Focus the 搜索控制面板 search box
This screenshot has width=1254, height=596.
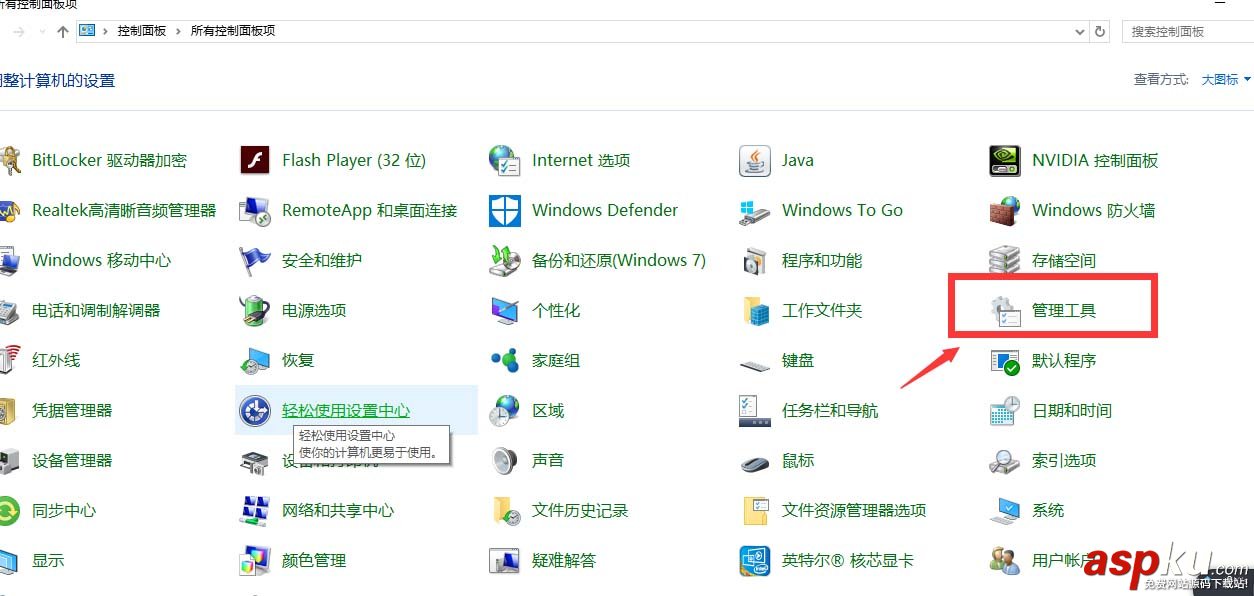(x=1188, y=32)
